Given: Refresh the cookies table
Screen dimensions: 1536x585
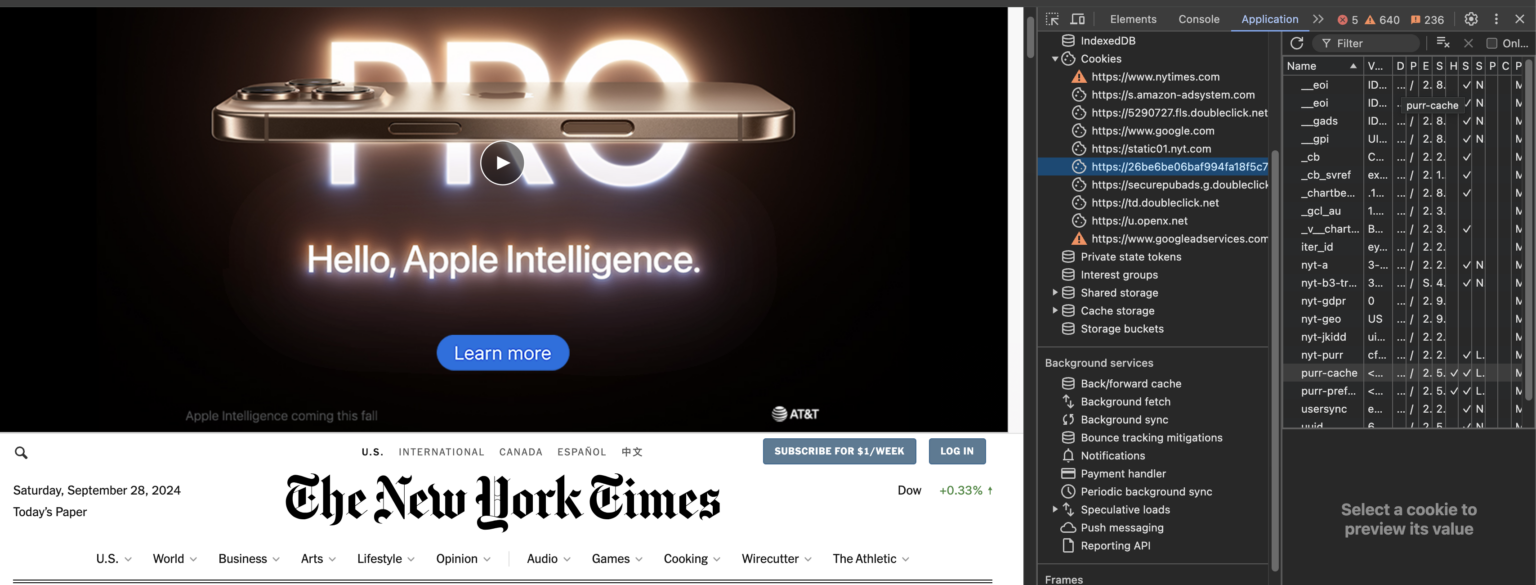Looking at the screenshot, I should tap(1297, 43).
